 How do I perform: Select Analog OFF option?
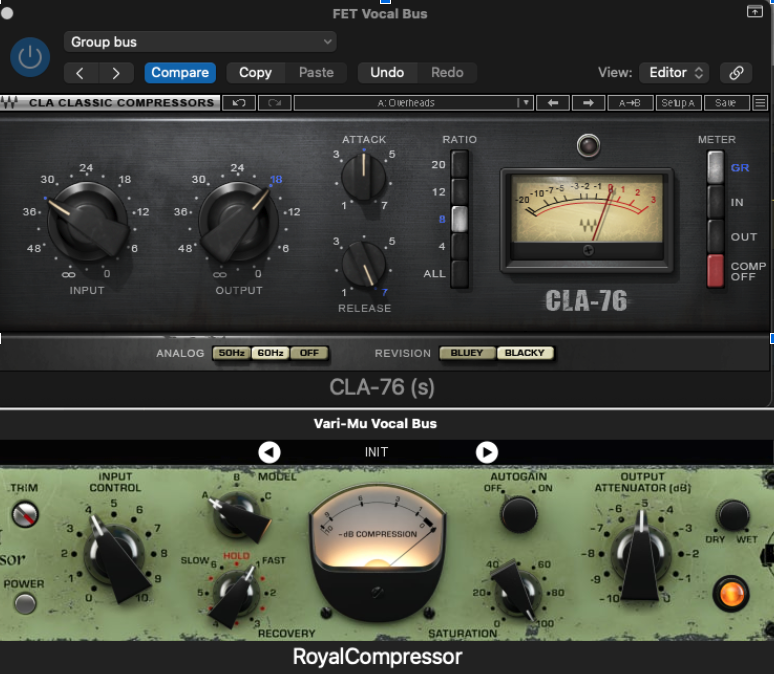click(x=309, y=353)
